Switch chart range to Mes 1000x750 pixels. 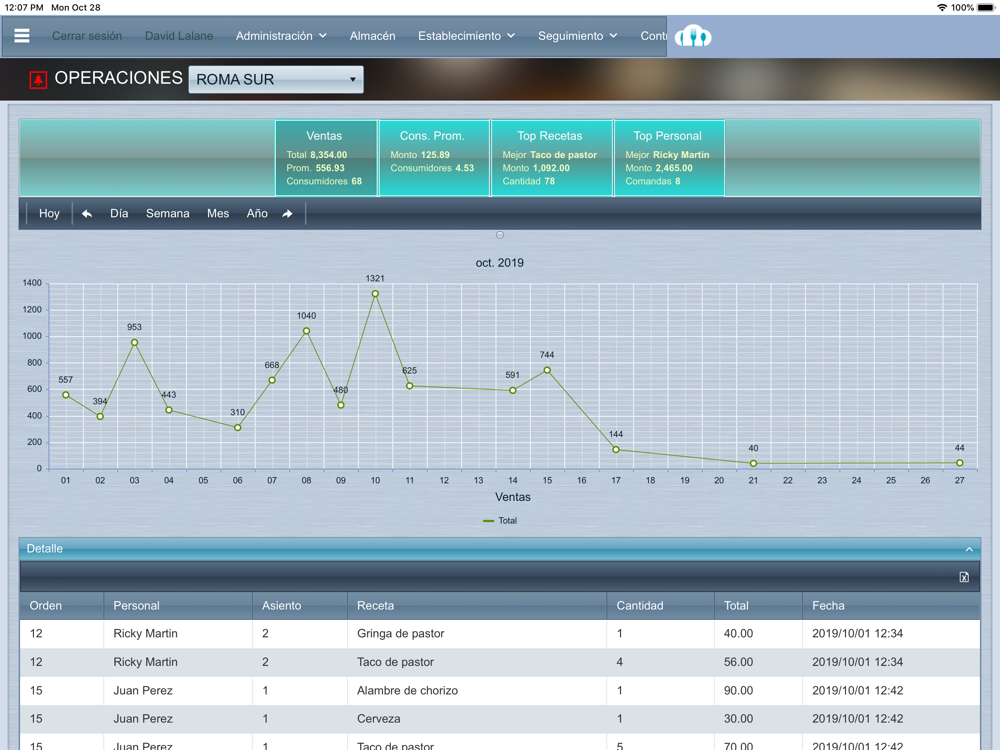point(218,214)
